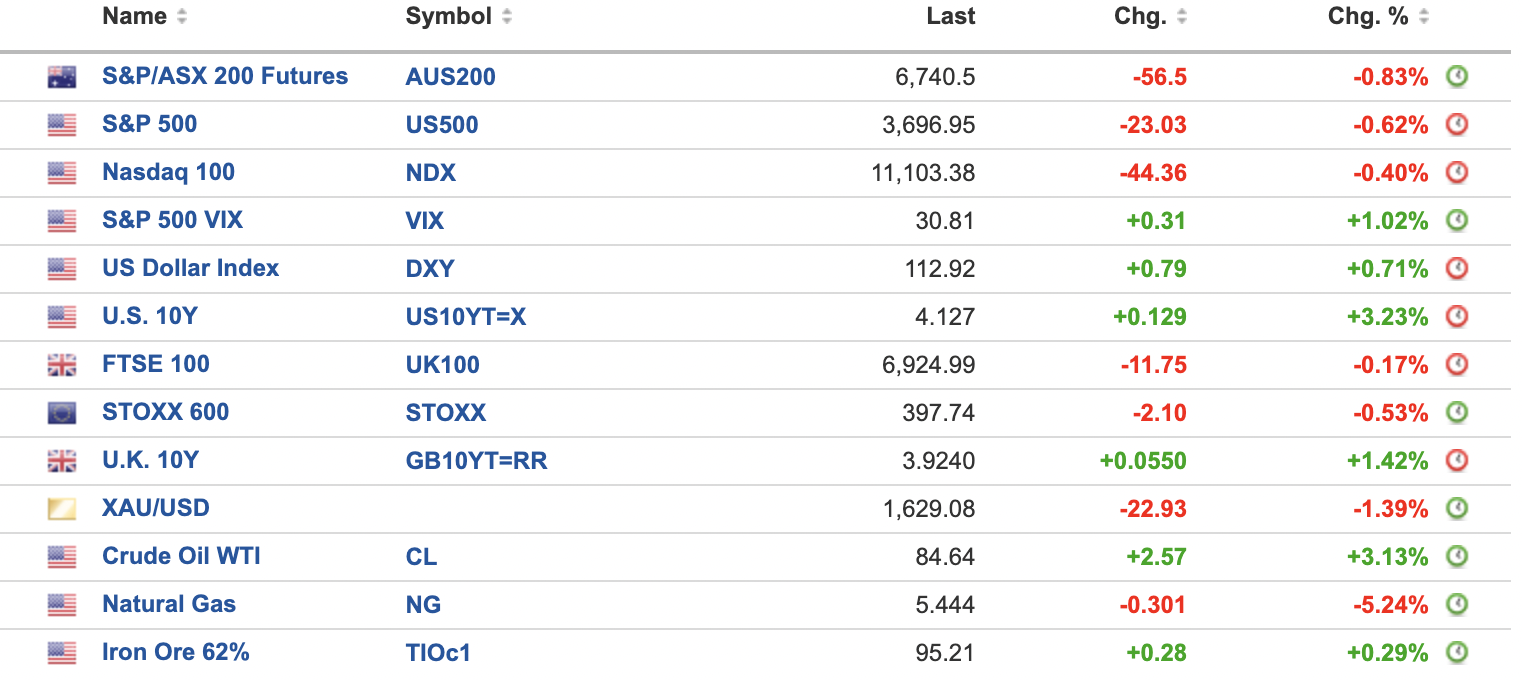
Task: Click the red clock icon for Nasdaq 100
Action: pyautogui.click(x=1457, y=172)
